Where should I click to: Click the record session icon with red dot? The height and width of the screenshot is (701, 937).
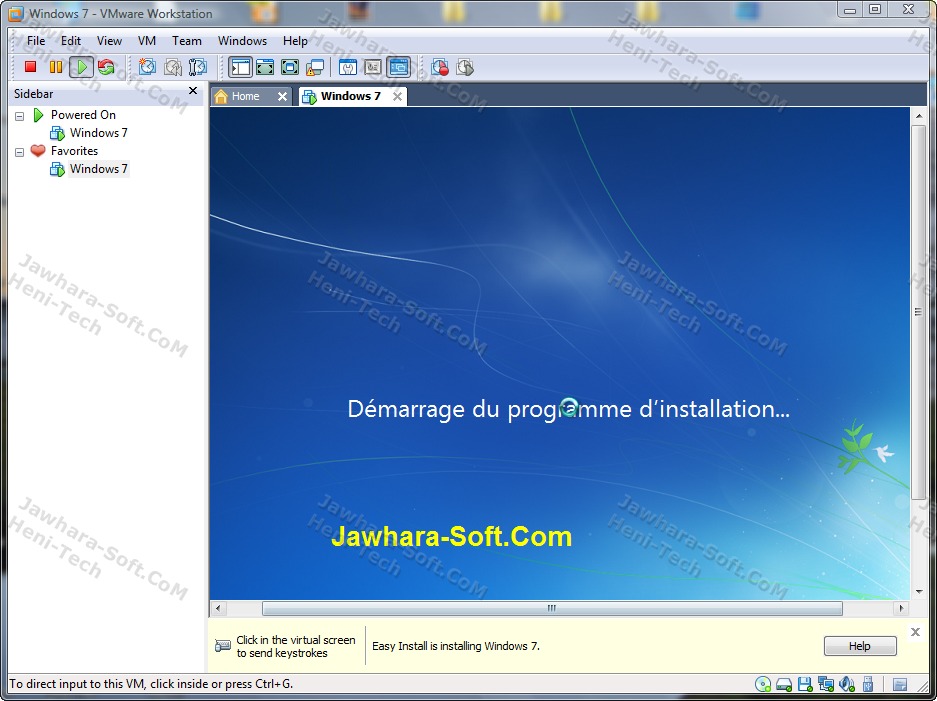440,67
